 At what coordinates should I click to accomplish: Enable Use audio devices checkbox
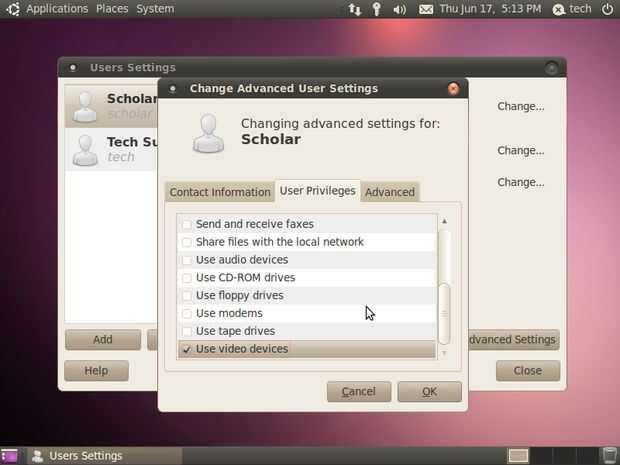(x=187, y=260)
